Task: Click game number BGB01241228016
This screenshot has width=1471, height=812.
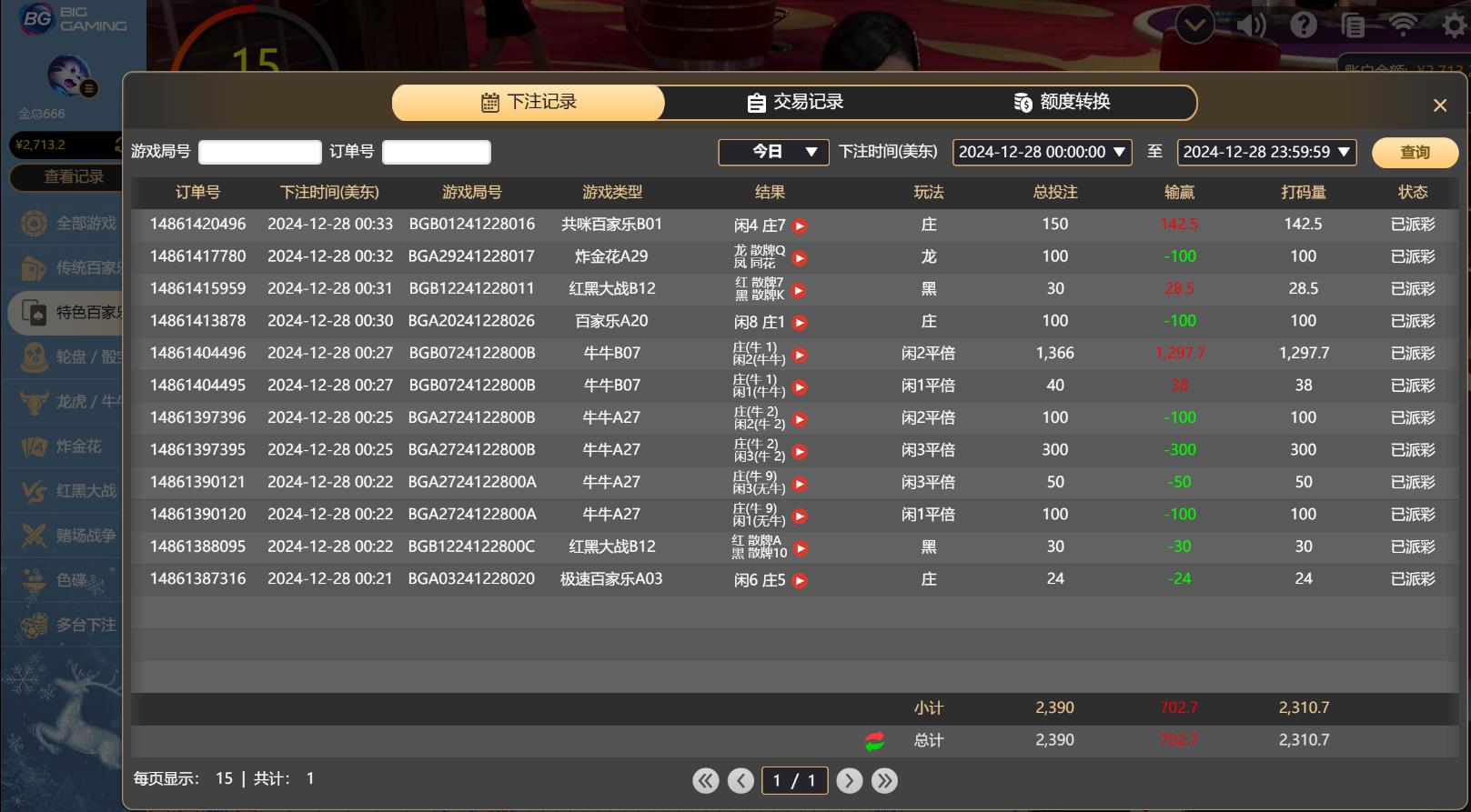Action: tap(472, 224)
